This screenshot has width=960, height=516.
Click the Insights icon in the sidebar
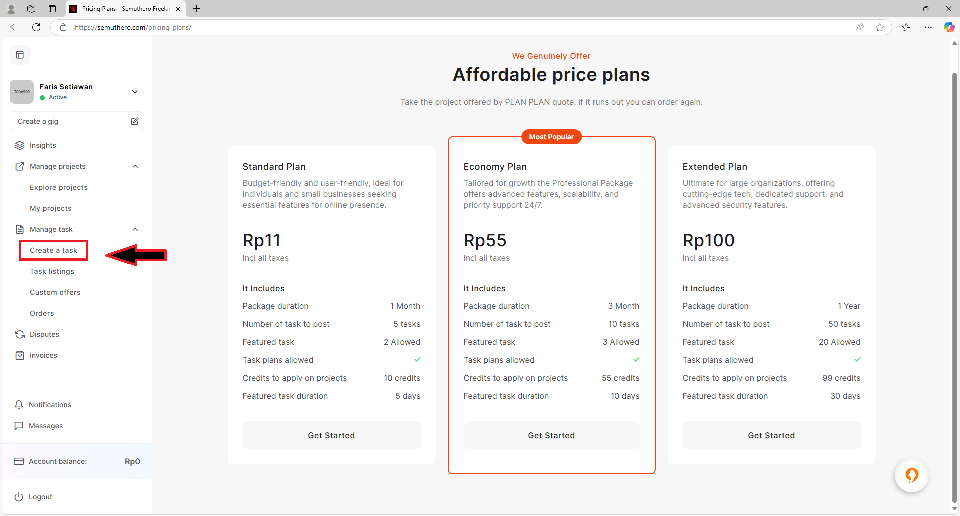[x=19, y=146]
